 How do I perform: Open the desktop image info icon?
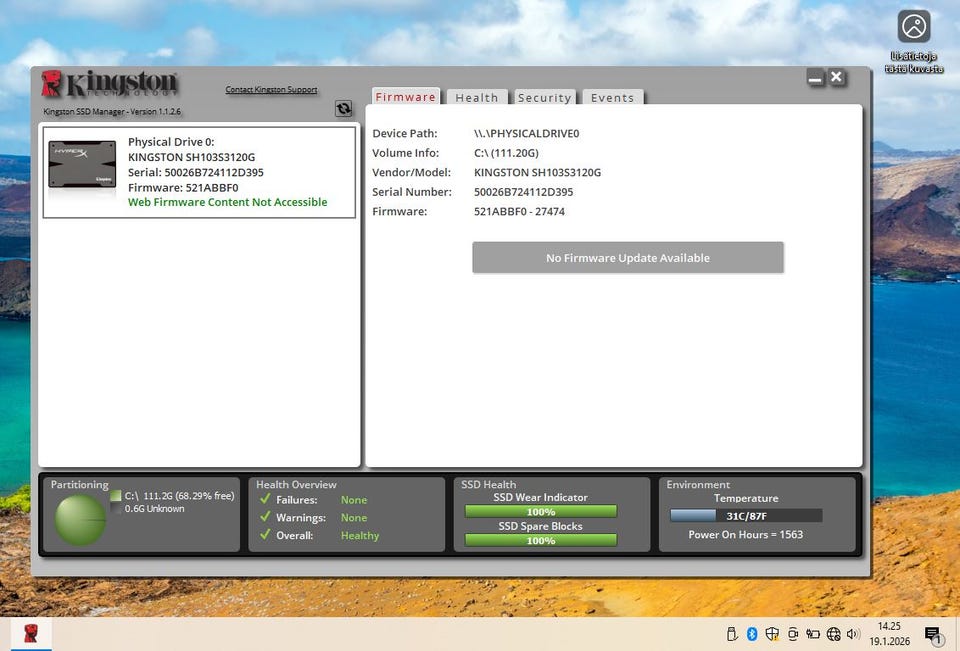[x=913, y=26]
